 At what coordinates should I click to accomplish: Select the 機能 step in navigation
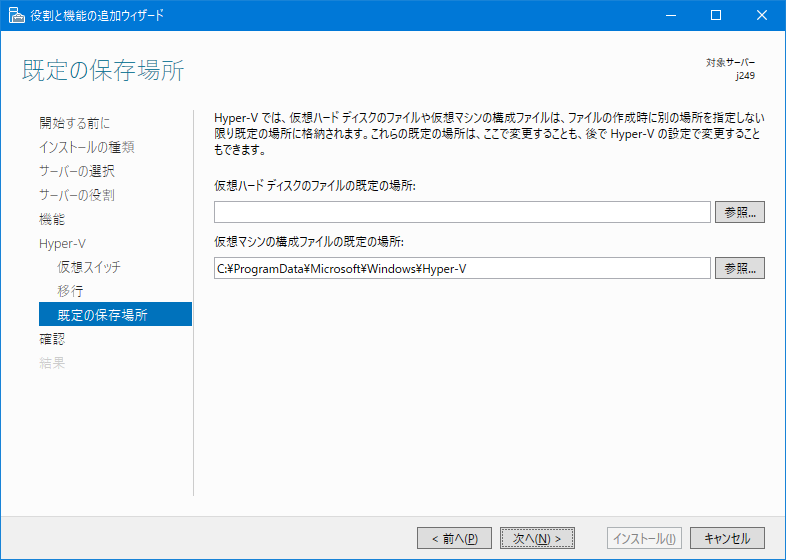pos(52,219)
